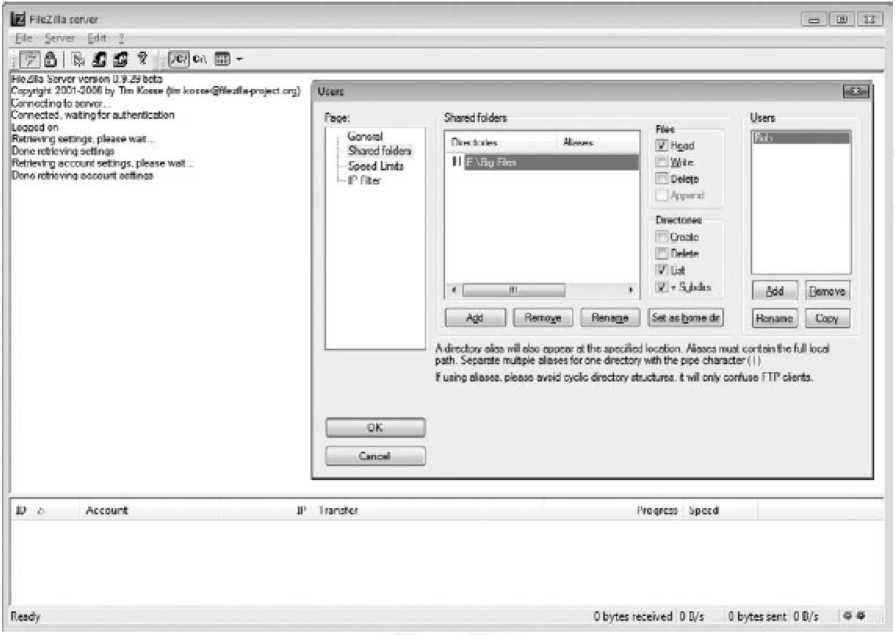Open the Edit menu
Viewport: 895px width, 635px height.
[x=96, y=38]
